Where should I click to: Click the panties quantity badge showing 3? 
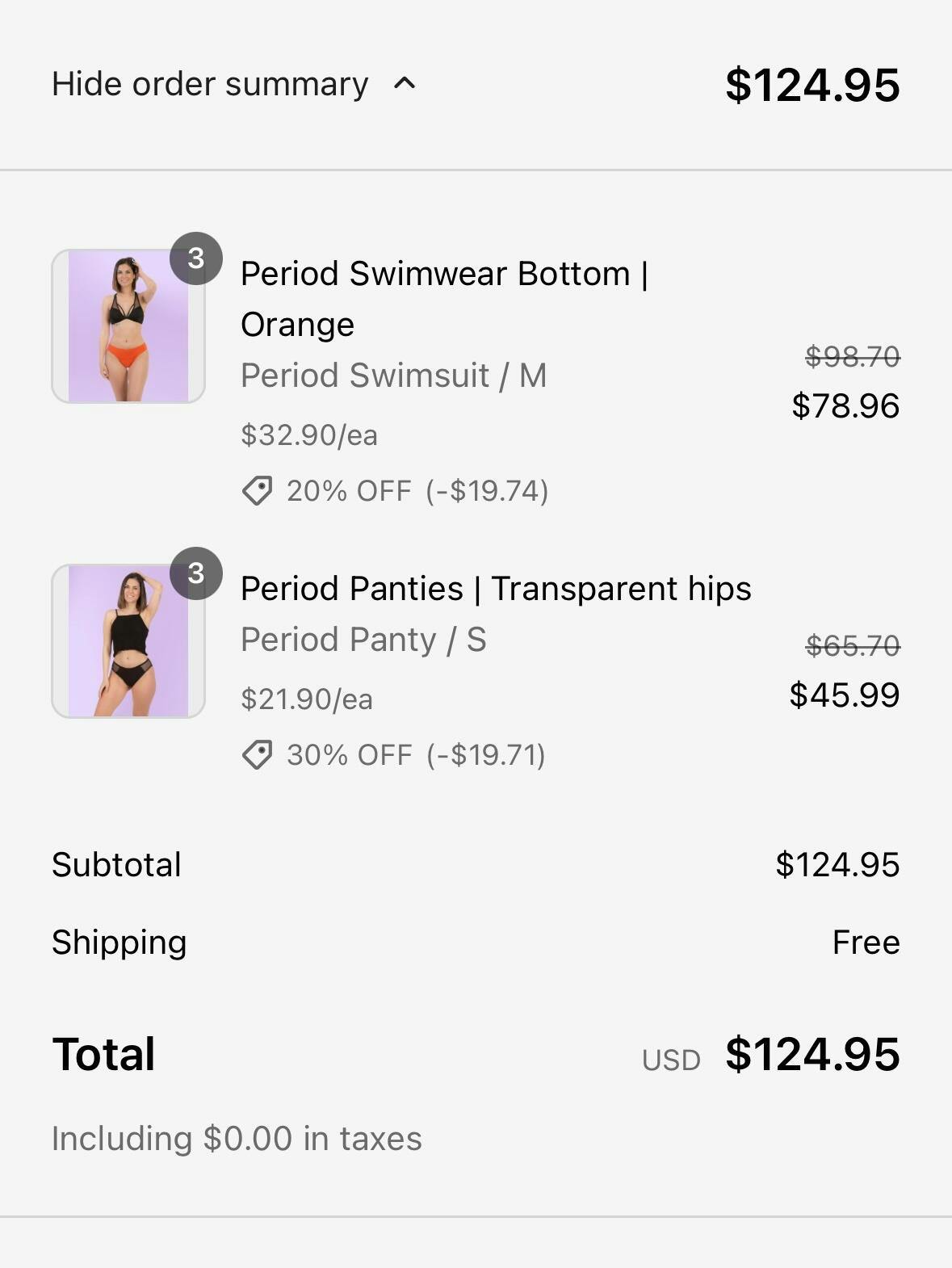click(195, 573)
